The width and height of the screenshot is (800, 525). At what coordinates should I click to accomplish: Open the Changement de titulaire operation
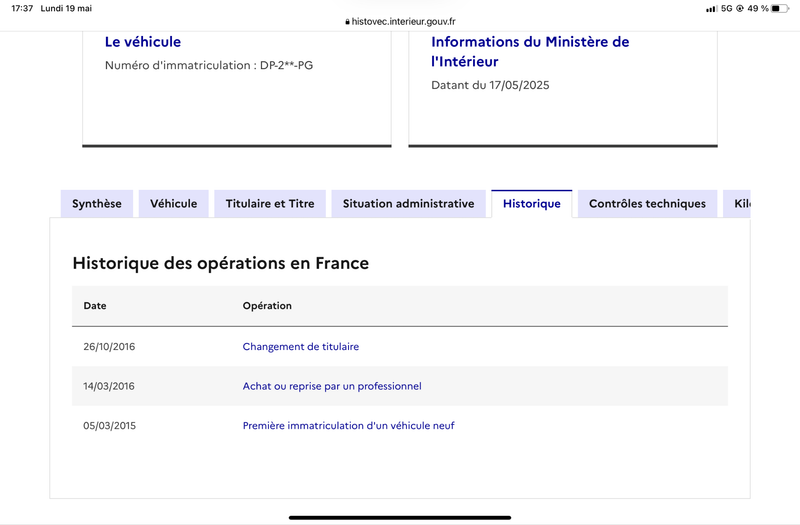[x=300, y=347]
